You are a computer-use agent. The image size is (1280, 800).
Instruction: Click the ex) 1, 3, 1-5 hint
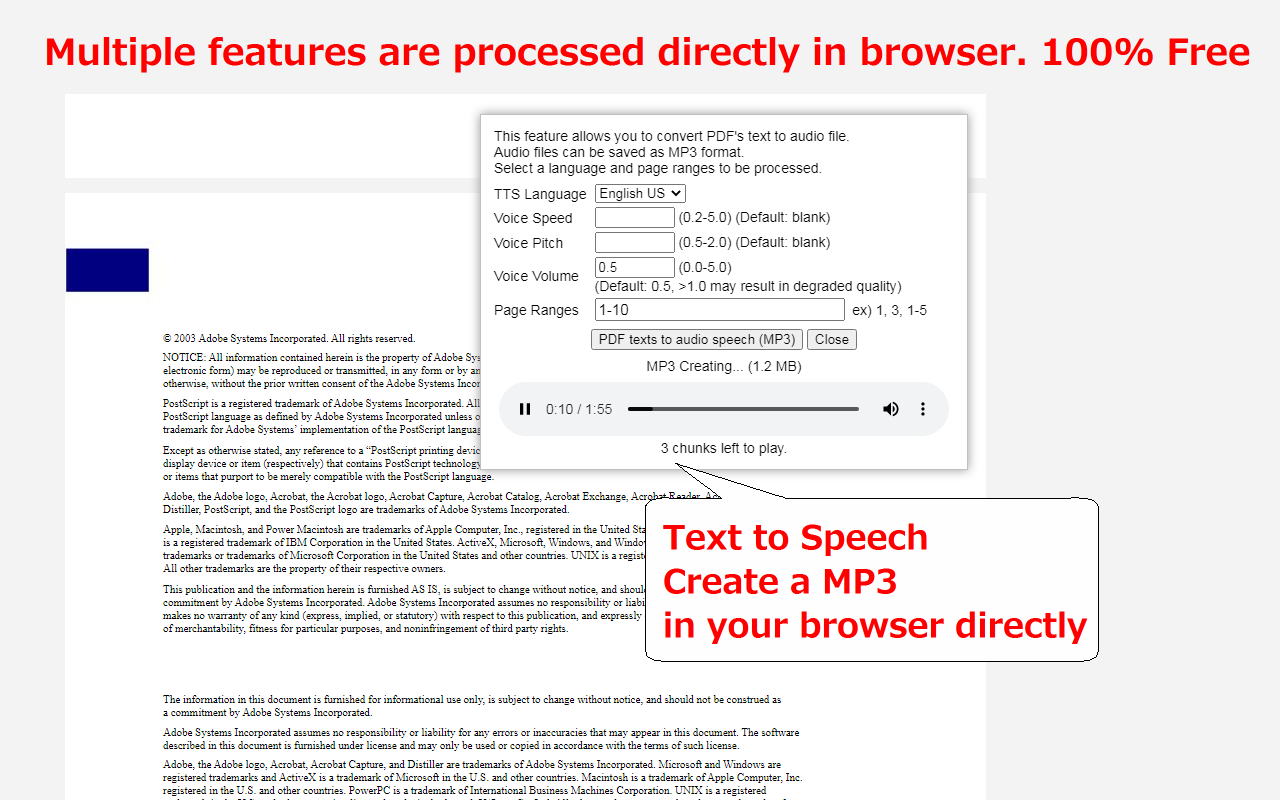(x=889, y=310)
